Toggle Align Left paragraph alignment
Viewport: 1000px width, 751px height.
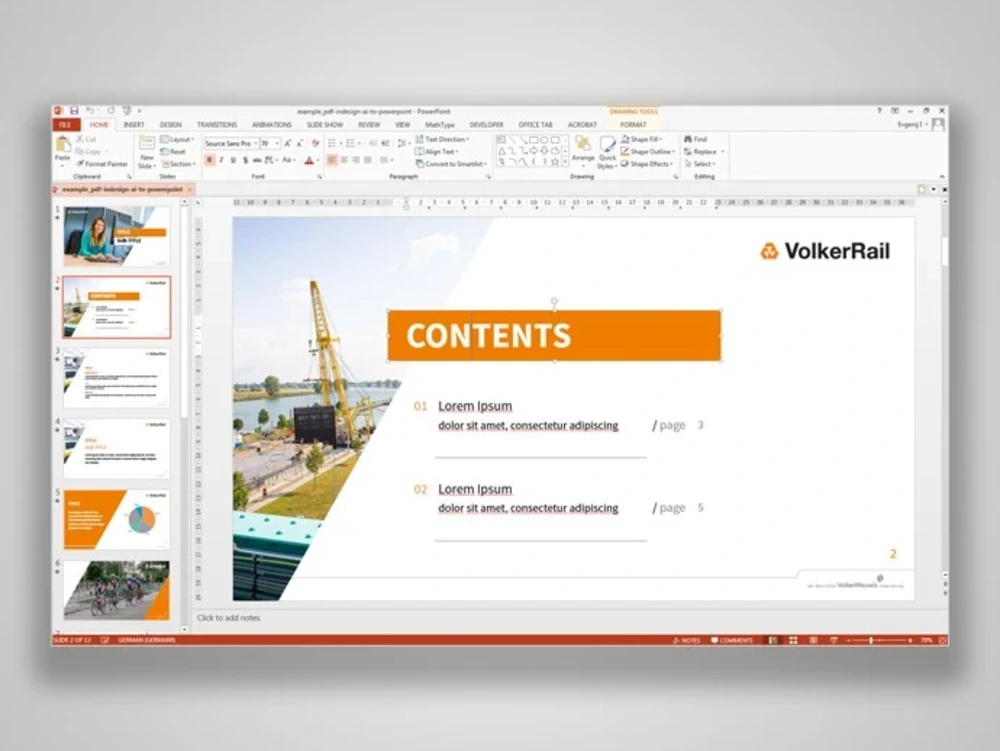332,160
